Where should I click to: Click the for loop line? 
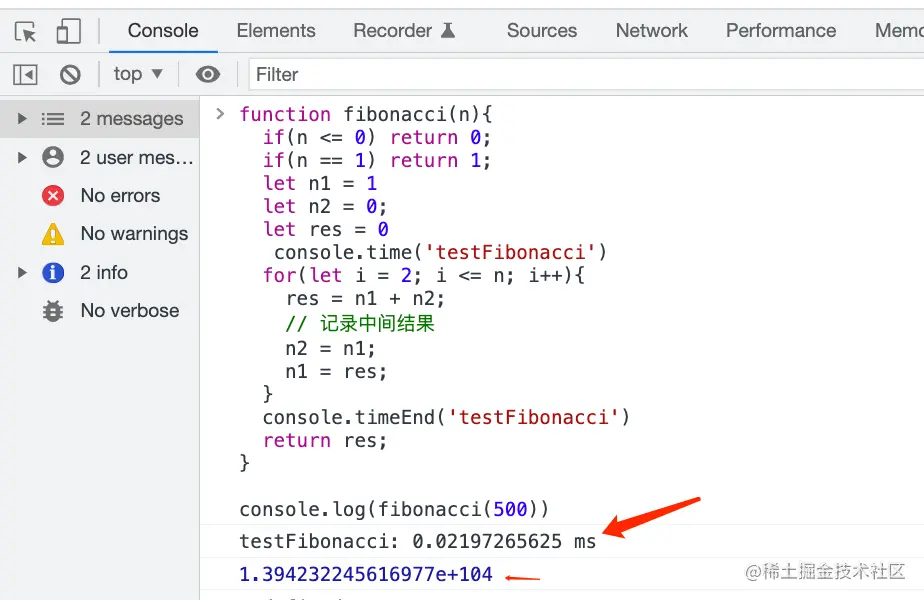coord(424,276)
